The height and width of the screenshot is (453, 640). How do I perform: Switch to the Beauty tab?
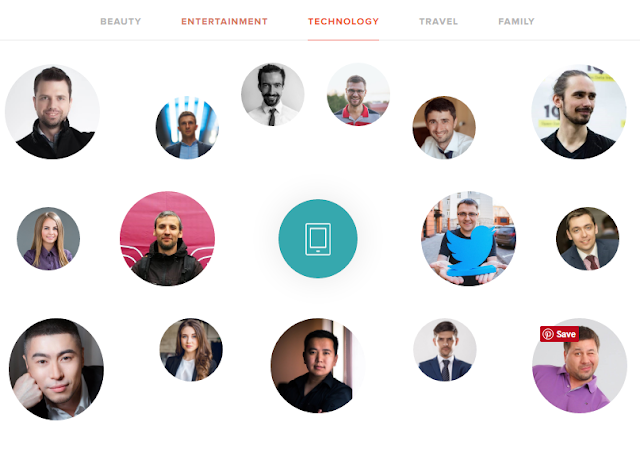click(x=120, y=21)
